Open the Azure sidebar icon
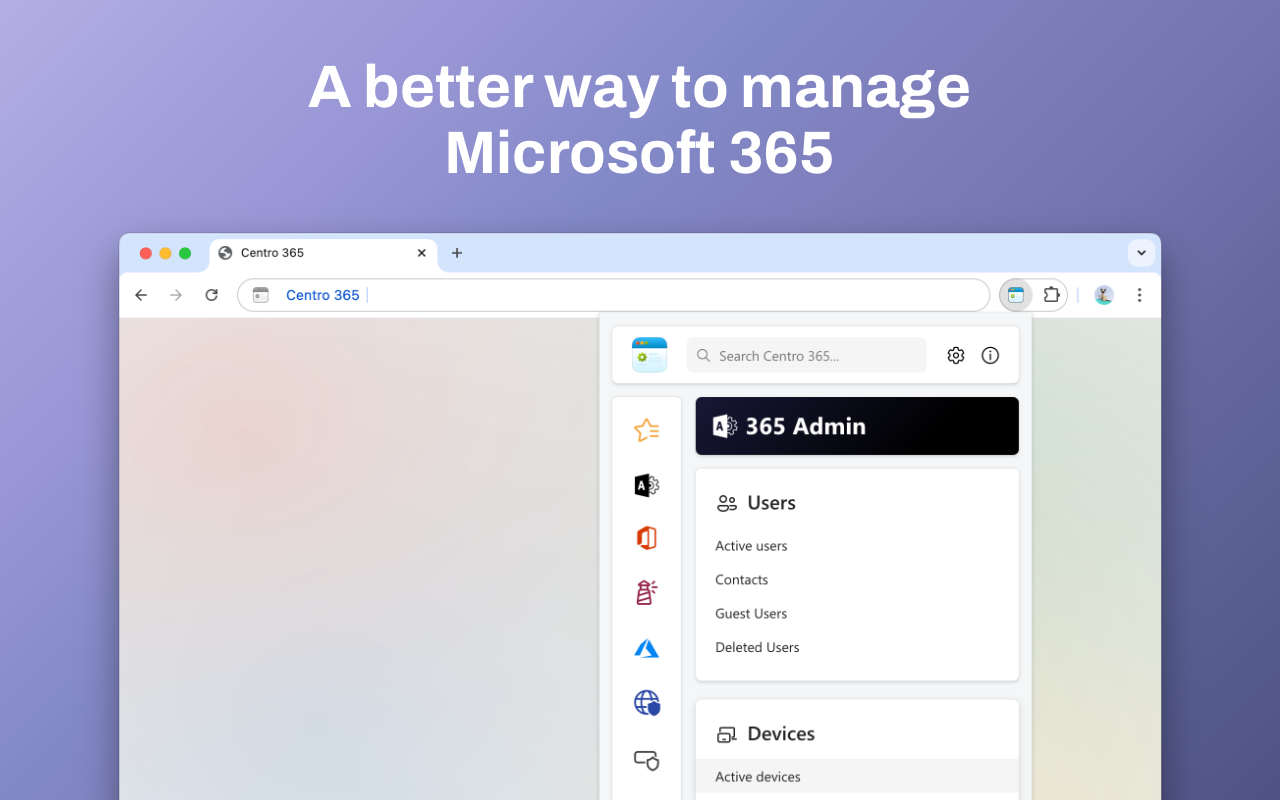This screenshot has height=800, width=1280. 646,648
